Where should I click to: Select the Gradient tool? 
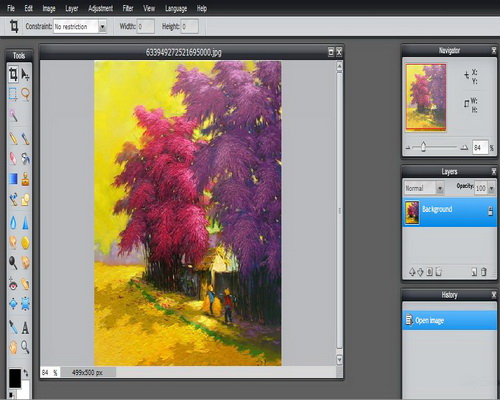click(x=13, y=179)
